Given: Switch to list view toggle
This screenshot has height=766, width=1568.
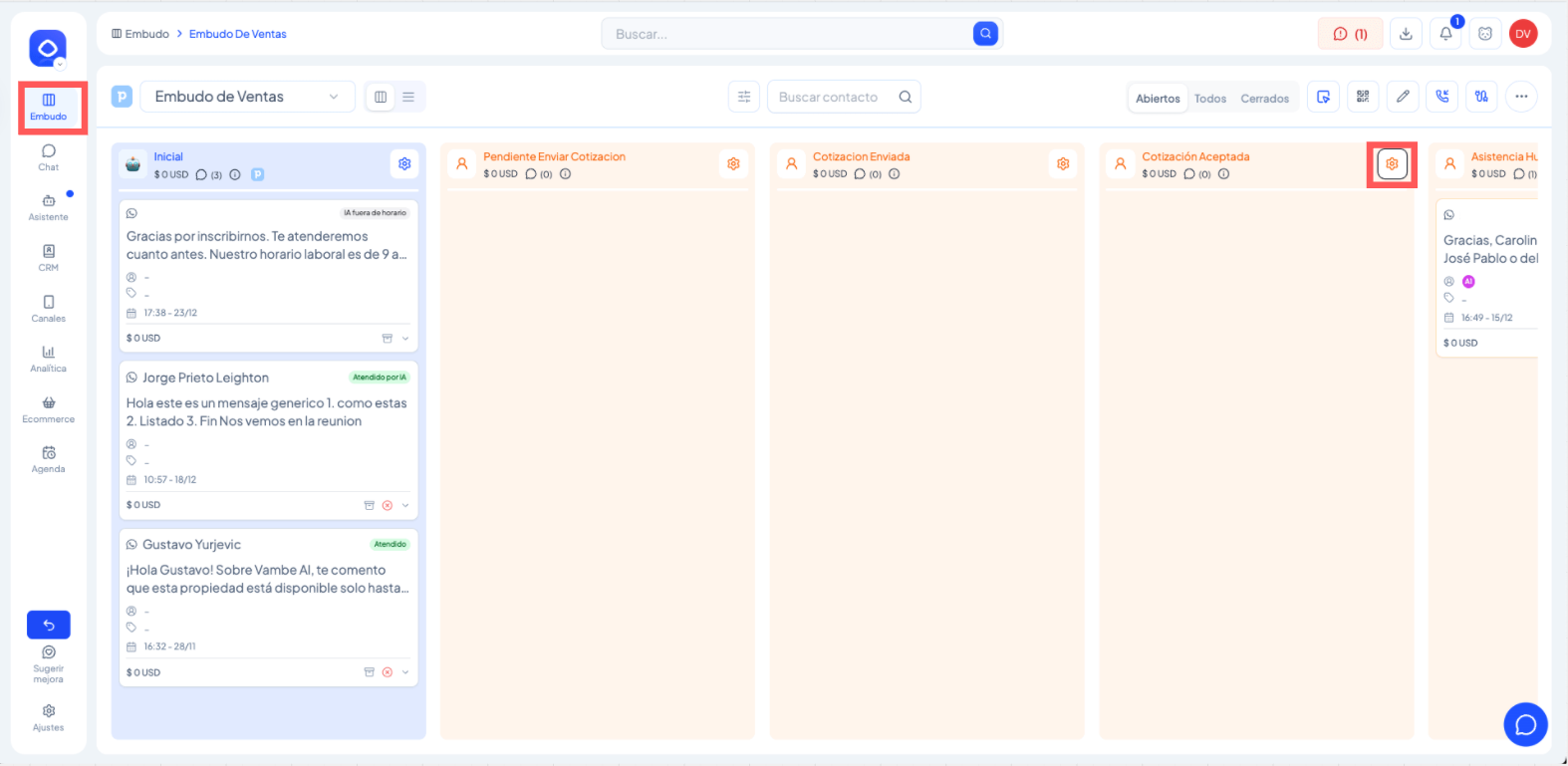Looking at the screenshot, I should point(408,97).
